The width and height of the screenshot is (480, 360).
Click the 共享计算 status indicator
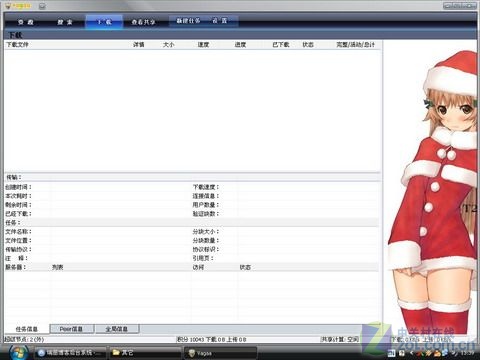(x=340, y=339)
